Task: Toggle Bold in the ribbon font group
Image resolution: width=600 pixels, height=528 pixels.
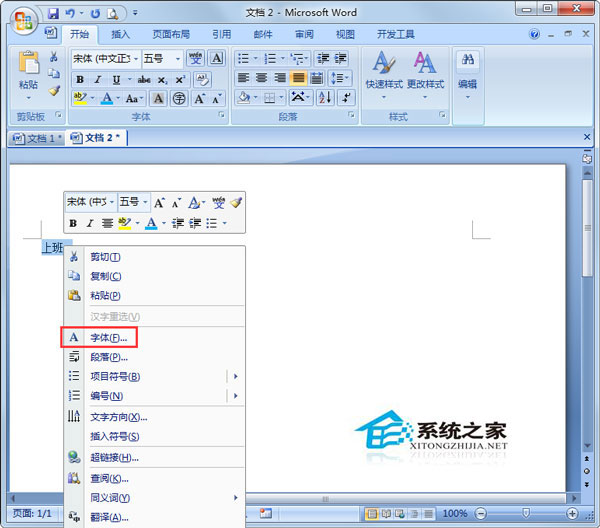Action: point(80,79)
